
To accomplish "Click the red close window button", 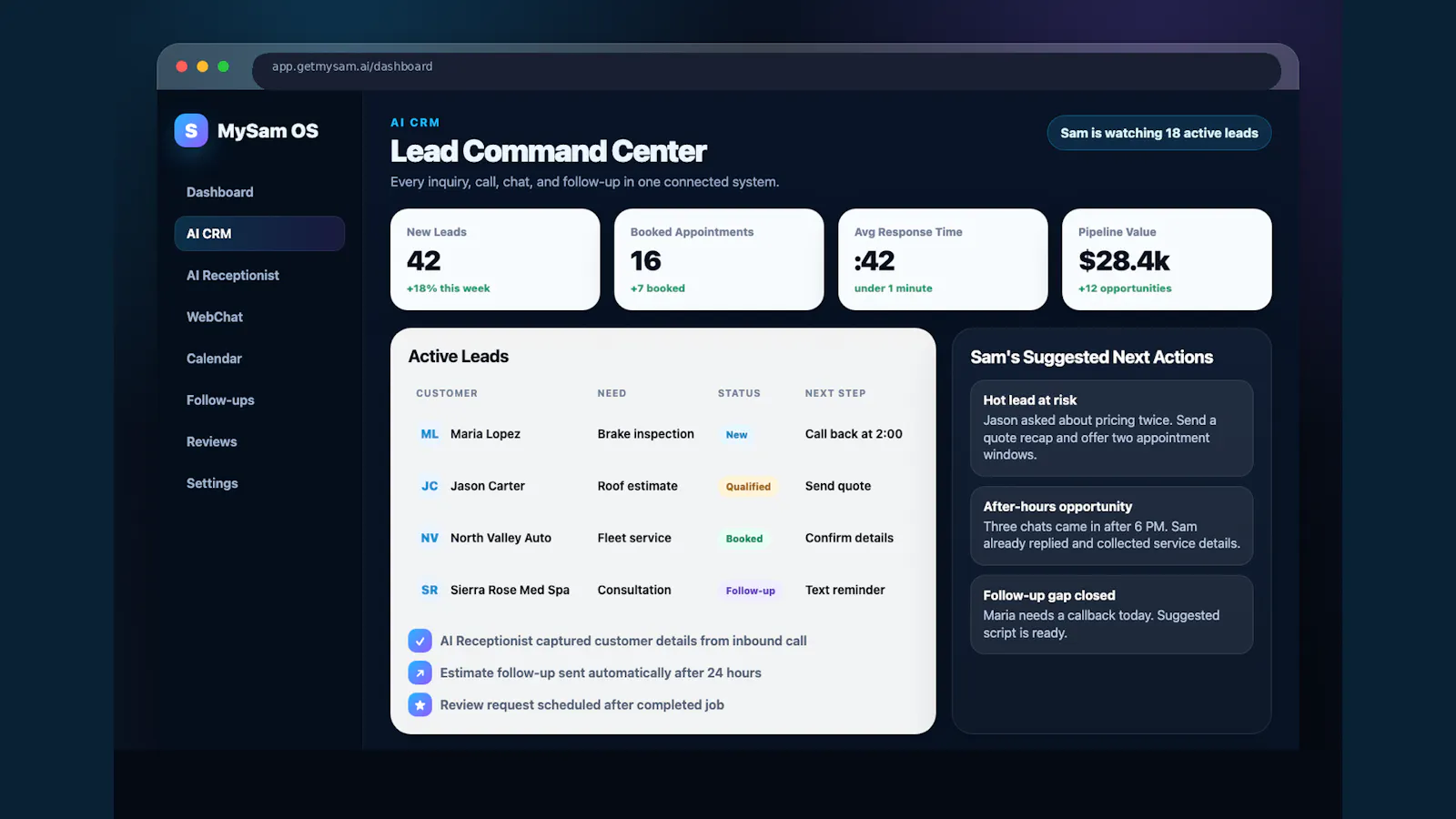I will point(182,66).
